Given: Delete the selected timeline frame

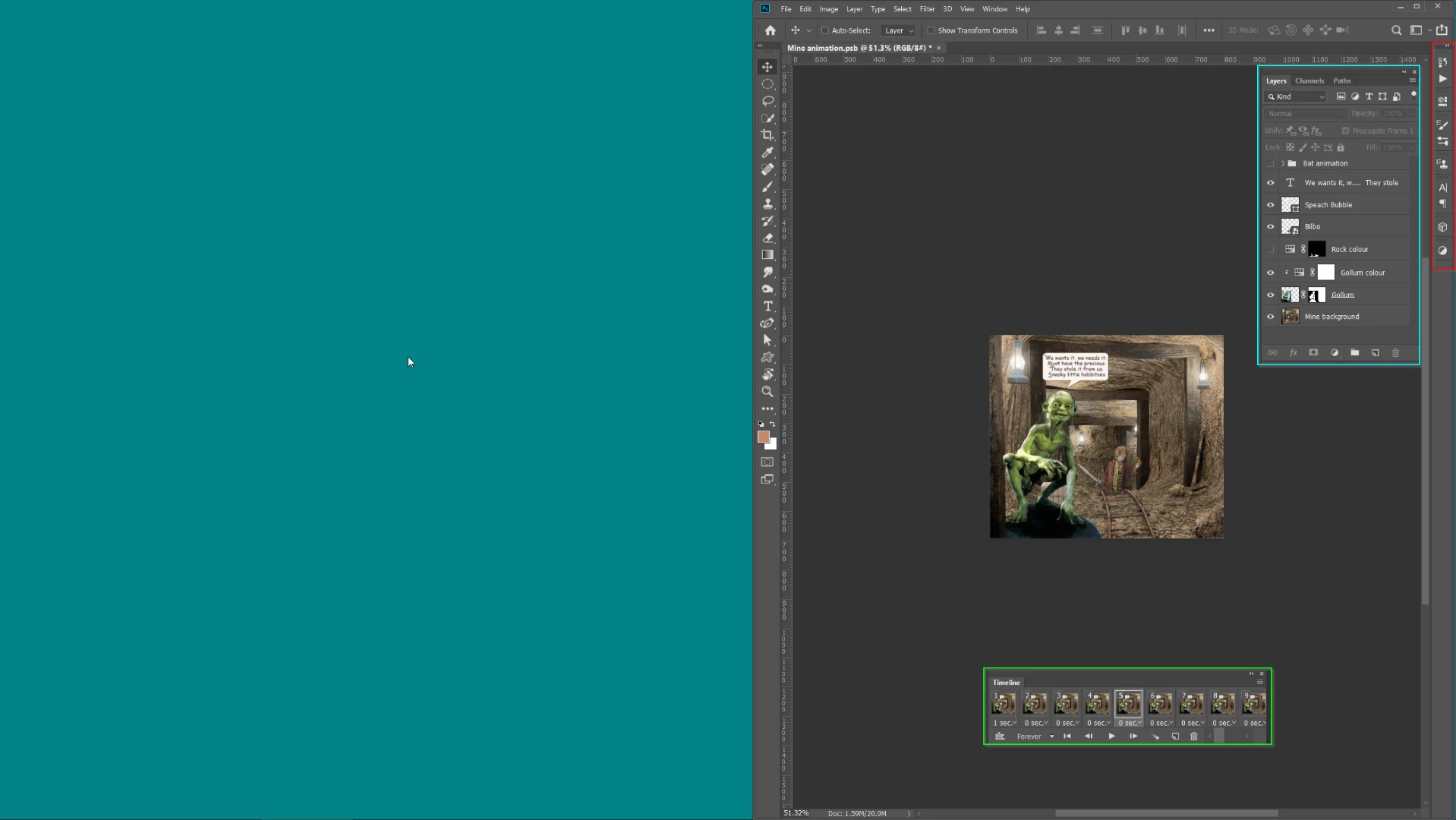Looking at the screenshot, I should [x=1193, y=736].
